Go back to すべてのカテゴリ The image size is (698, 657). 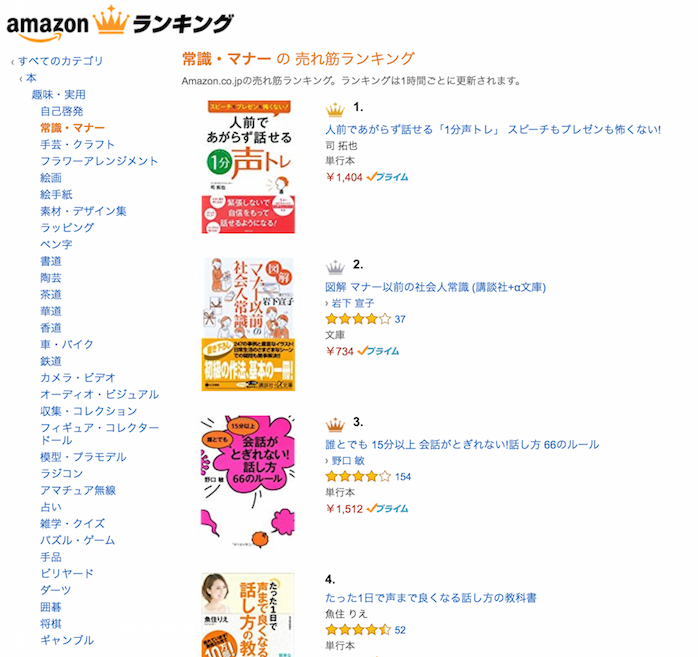tap(60, 61)
